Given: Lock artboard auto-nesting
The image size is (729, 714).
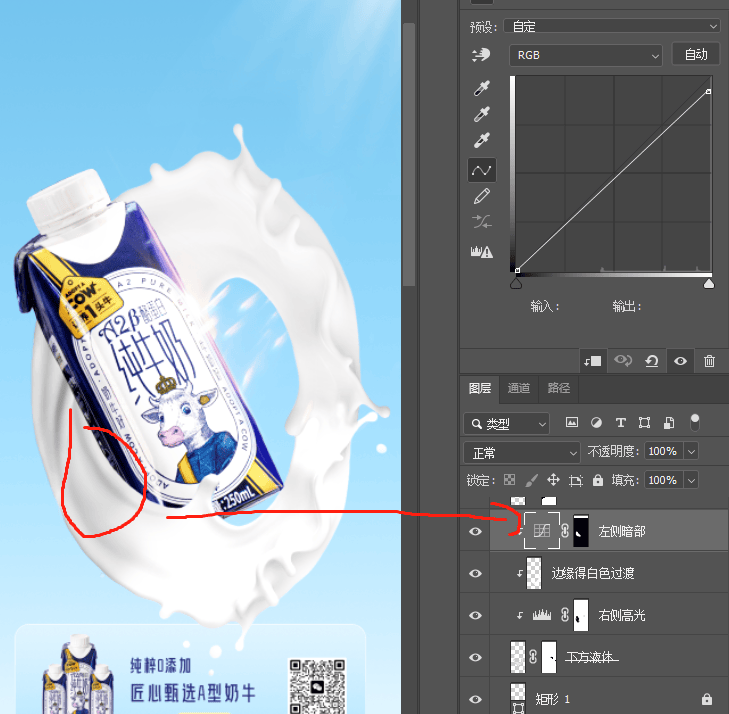Looking at the screenshot, I should 576,480.
